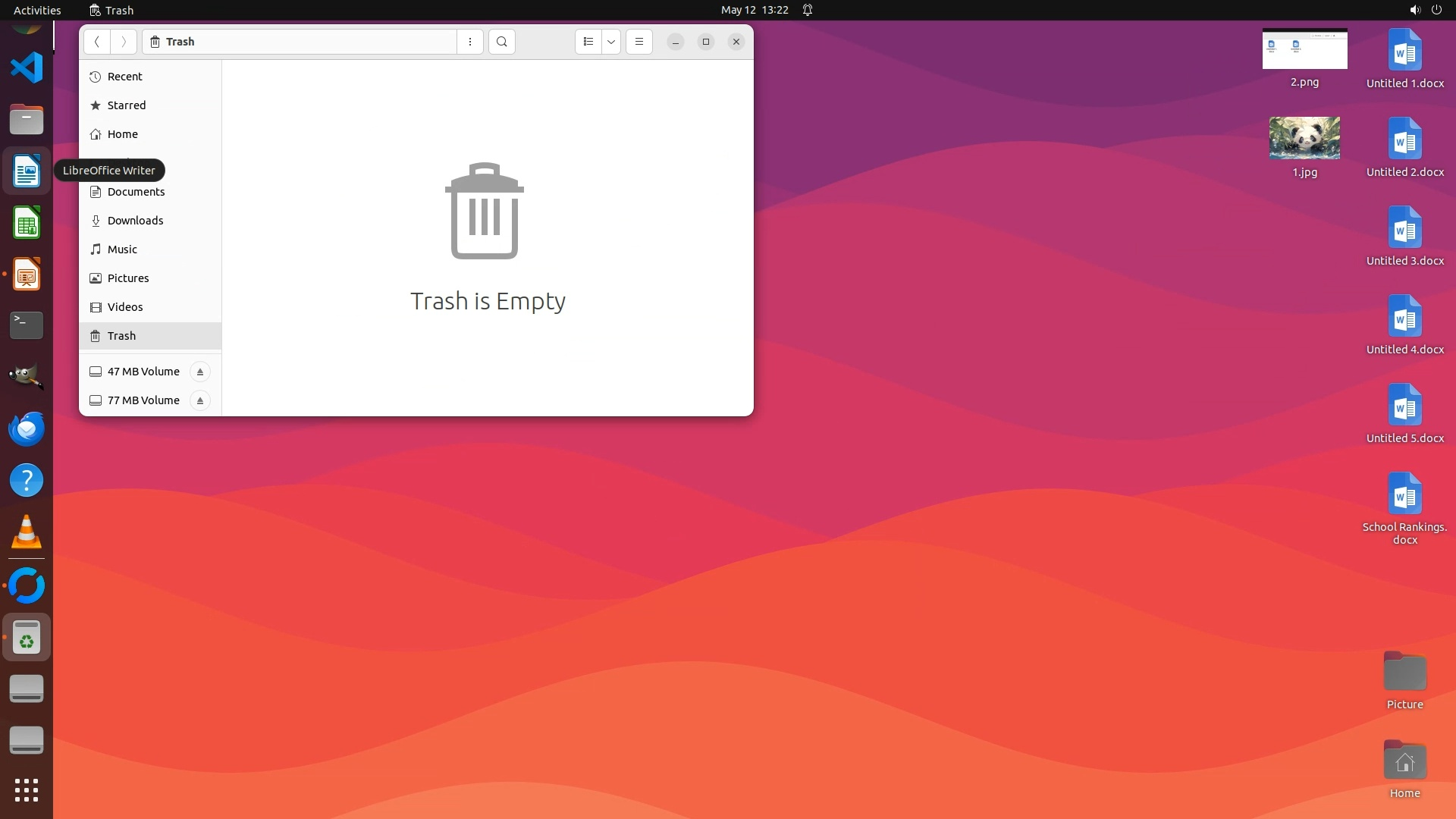Open Thunderbird Mail from the dock
This screenshot has height=819, width=1456.
click(x=27, y=429)
